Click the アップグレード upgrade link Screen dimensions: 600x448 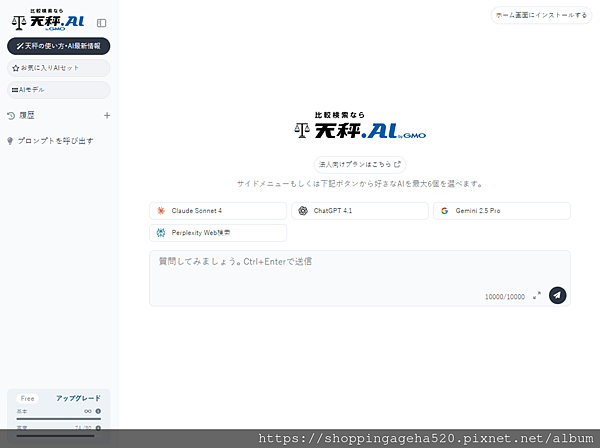(x=78, y=398)
